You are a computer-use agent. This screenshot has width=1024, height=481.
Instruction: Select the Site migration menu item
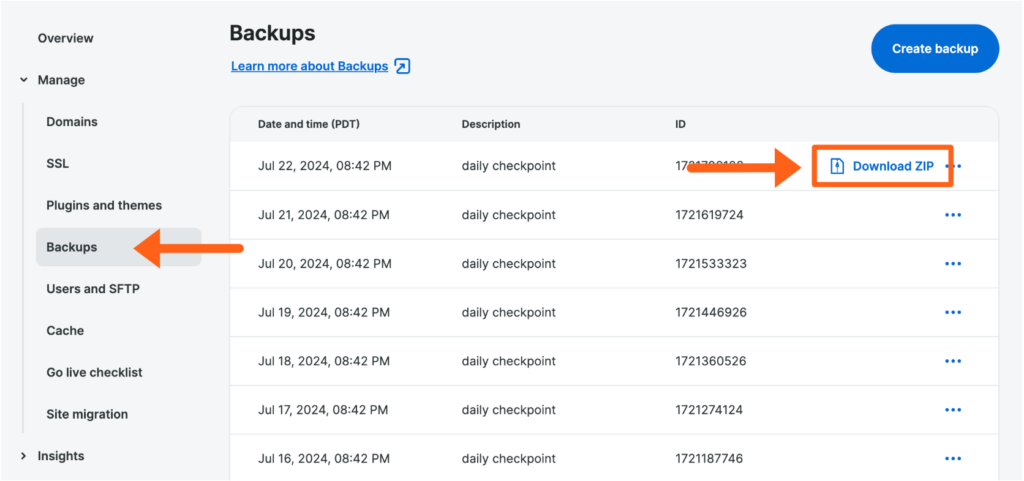tap(87, 414)
